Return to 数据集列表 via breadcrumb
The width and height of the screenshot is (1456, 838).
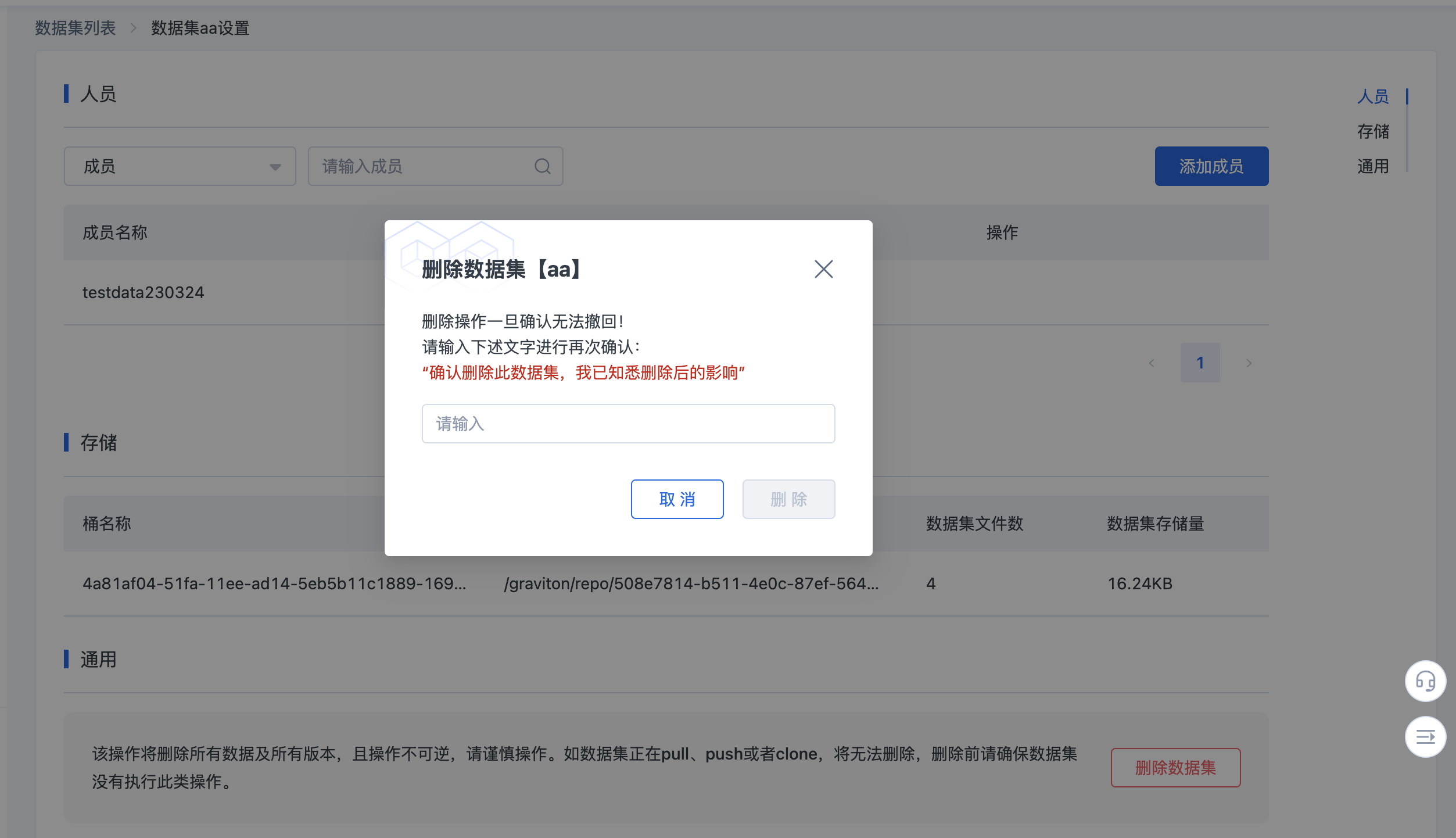73,28
